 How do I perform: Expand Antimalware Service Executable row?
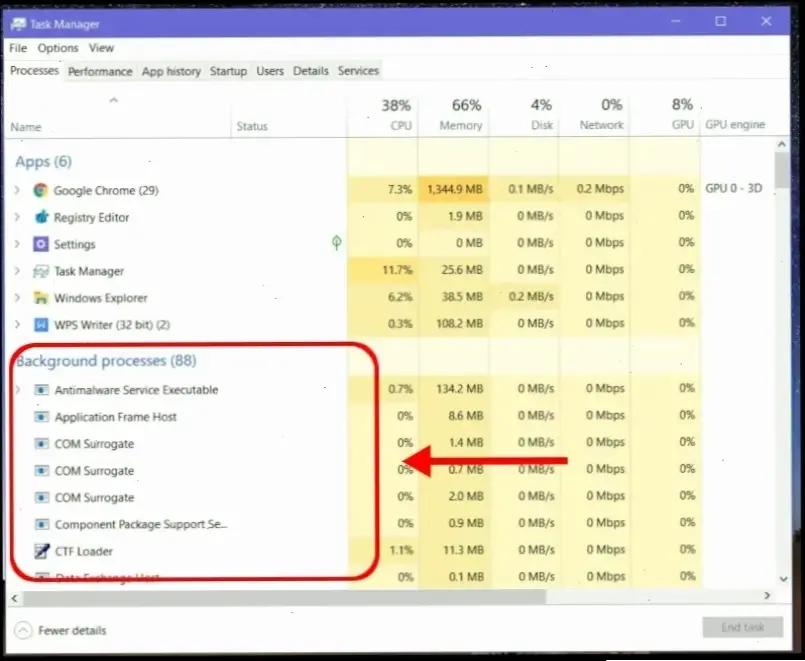tap(17, 390)
